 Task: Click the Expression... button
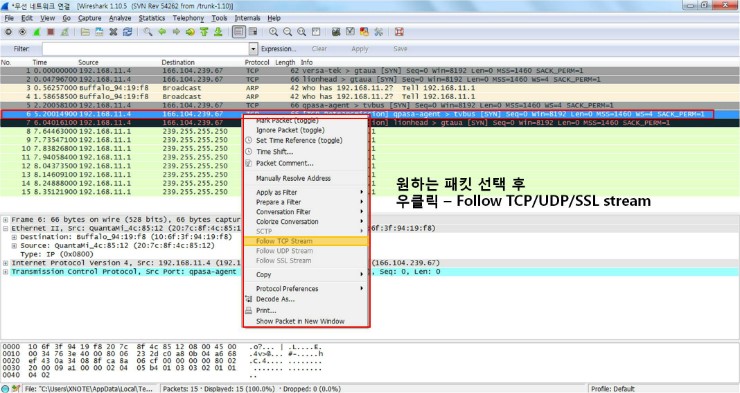coord(278,49)
